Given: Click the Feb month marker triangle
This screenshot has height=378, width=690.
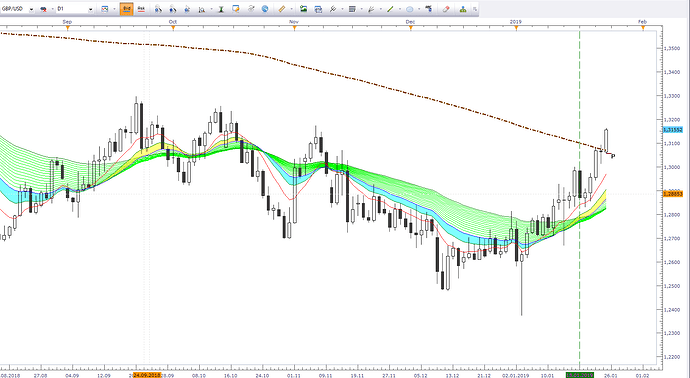Looking at the screenshot, I should (643, 28).
